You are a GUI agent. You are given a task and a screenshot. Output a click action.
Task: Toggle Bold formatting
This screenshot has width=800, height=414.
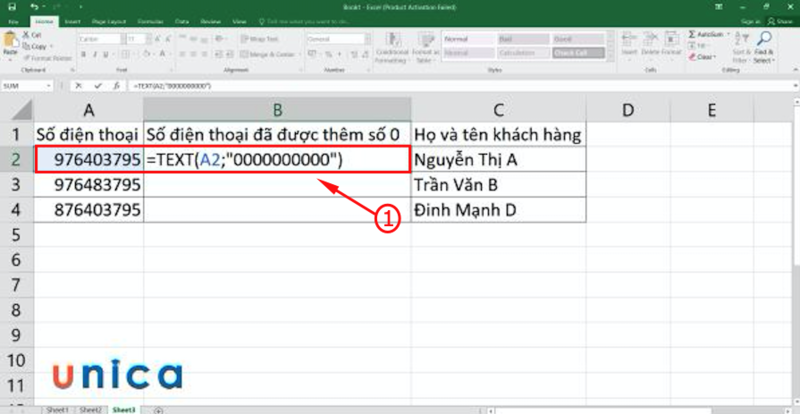coord(81,54)
